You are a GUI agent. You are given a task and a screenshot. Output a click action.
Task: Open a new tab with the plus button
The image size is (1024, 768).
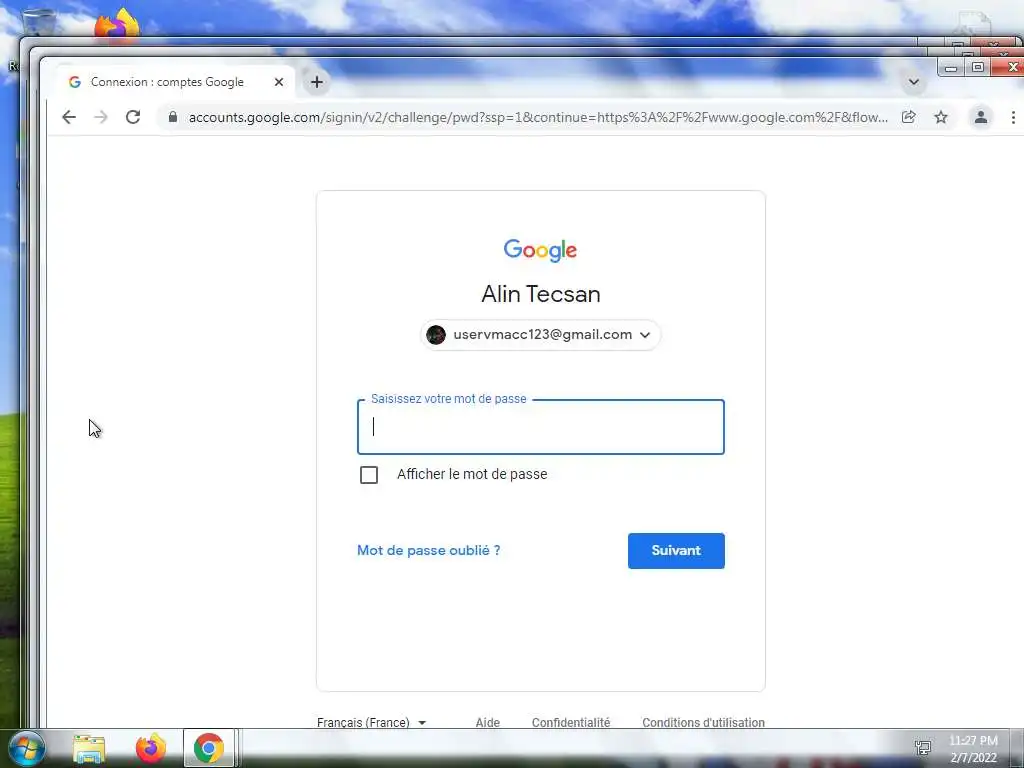click(x=317, y=82)
